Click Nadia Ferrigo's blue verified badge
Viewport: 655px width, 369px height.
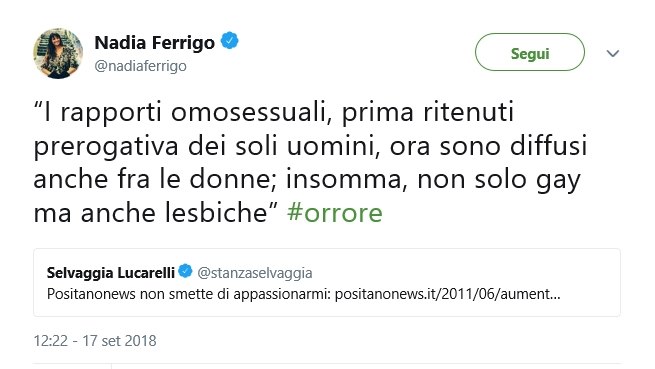(x=229, y=41)
